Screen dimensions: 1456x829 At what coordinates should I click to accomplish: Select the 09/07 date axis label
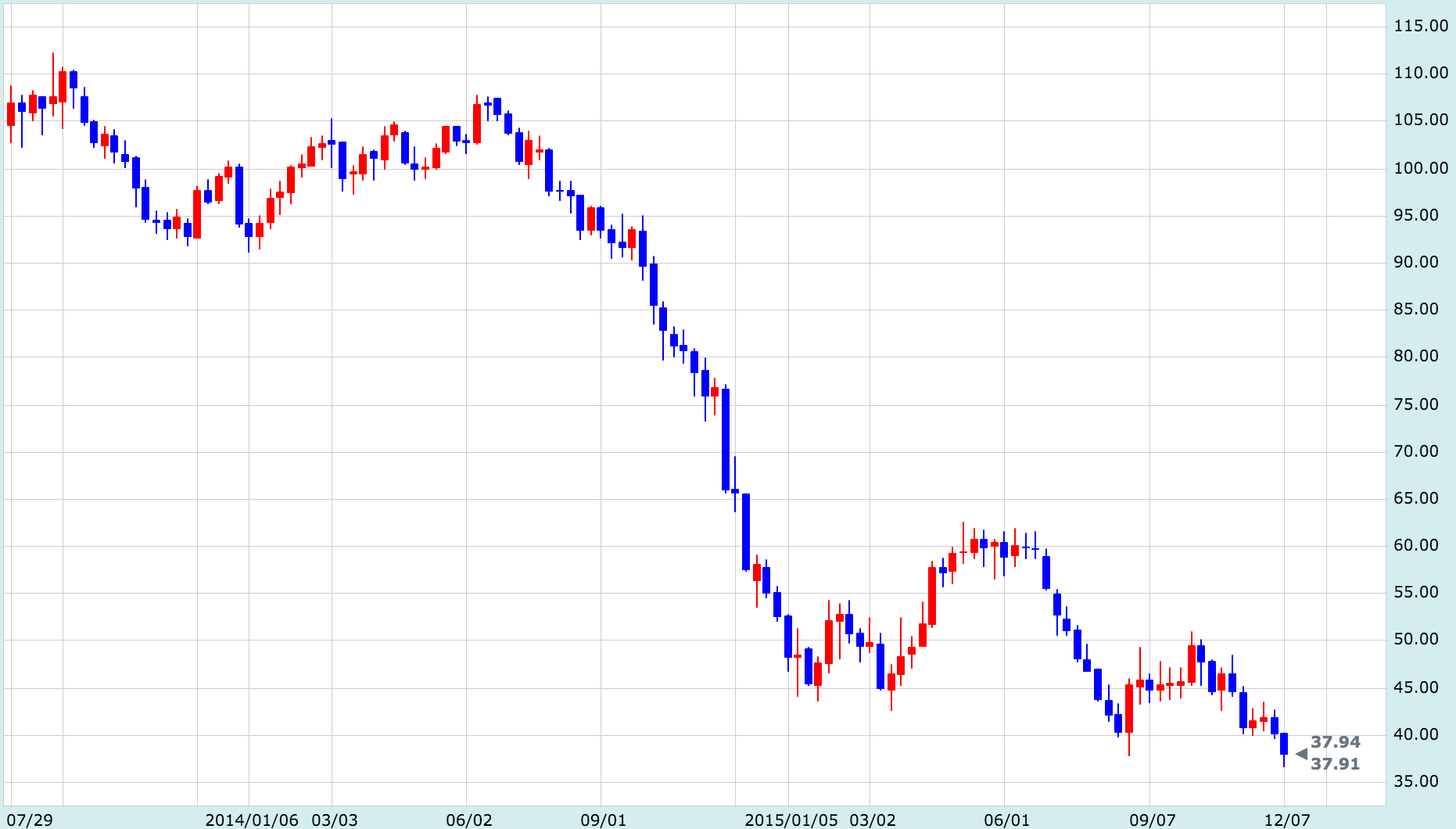pos(1153,820)
